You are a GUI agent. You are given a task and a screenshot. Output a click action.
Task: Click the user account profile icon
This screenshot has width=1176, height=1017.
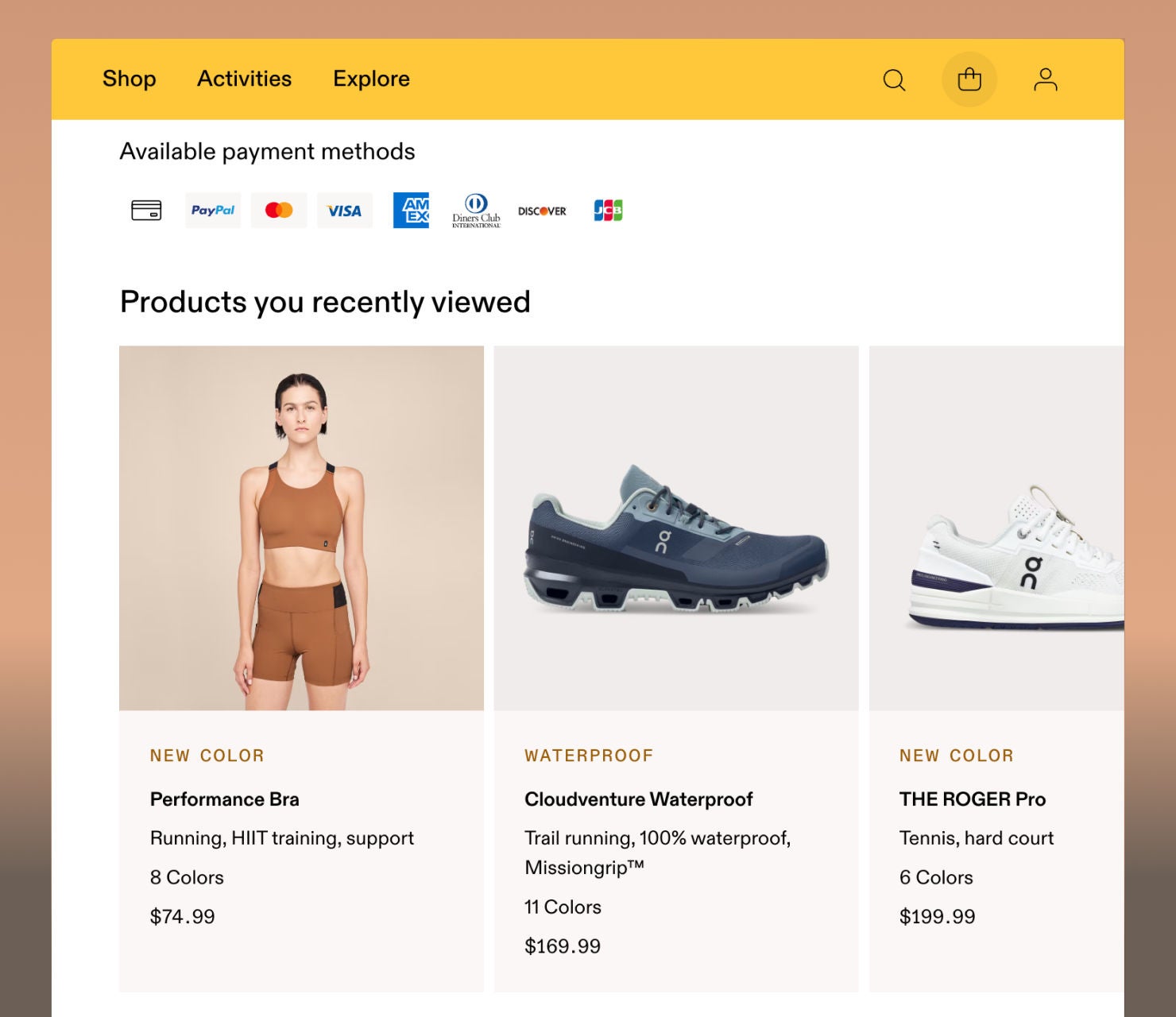tap(1045, 79)
